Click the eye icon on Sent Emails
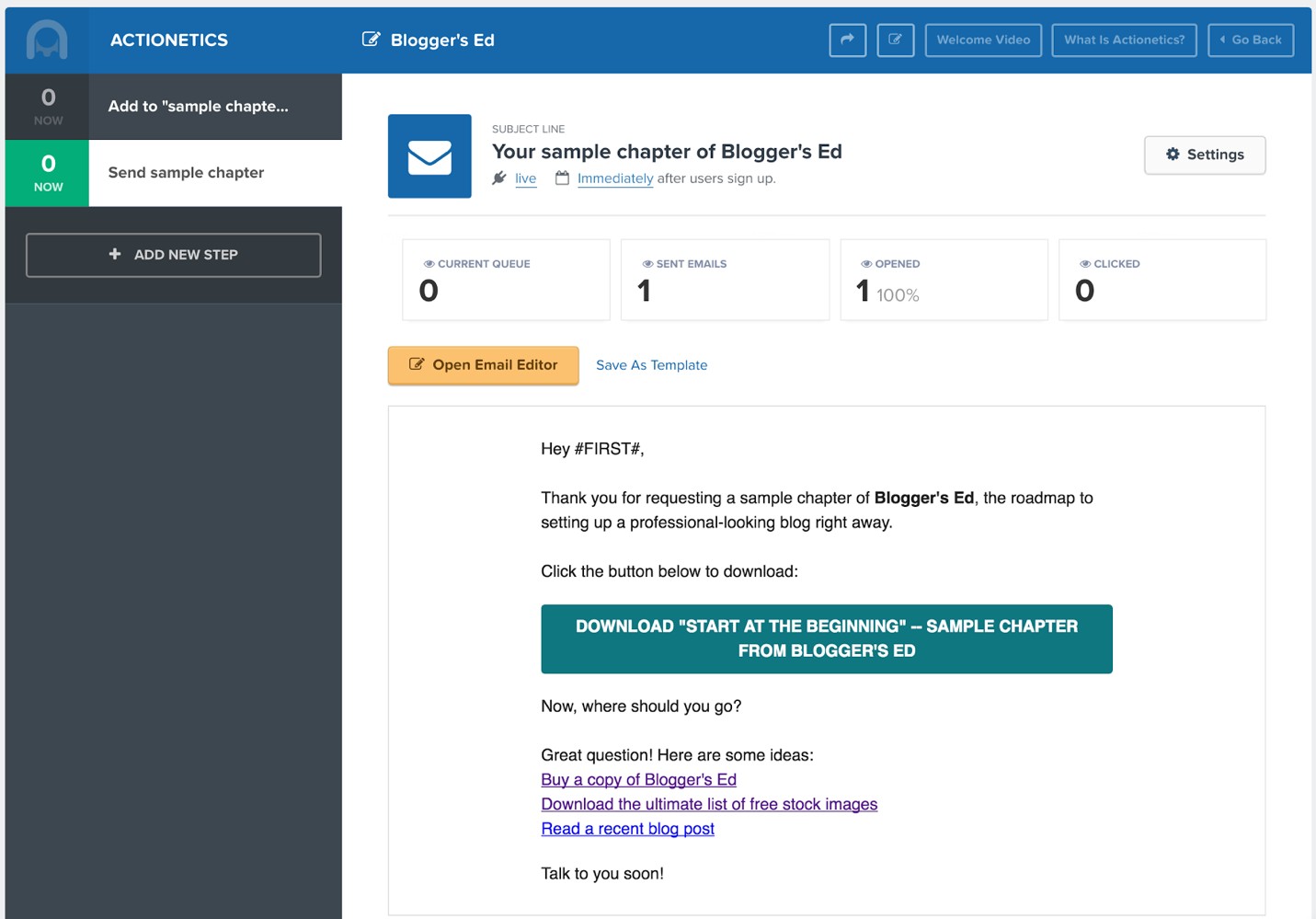Image resolution: width=1316 pixels, height=919 pixels. (x=647, y=264)
